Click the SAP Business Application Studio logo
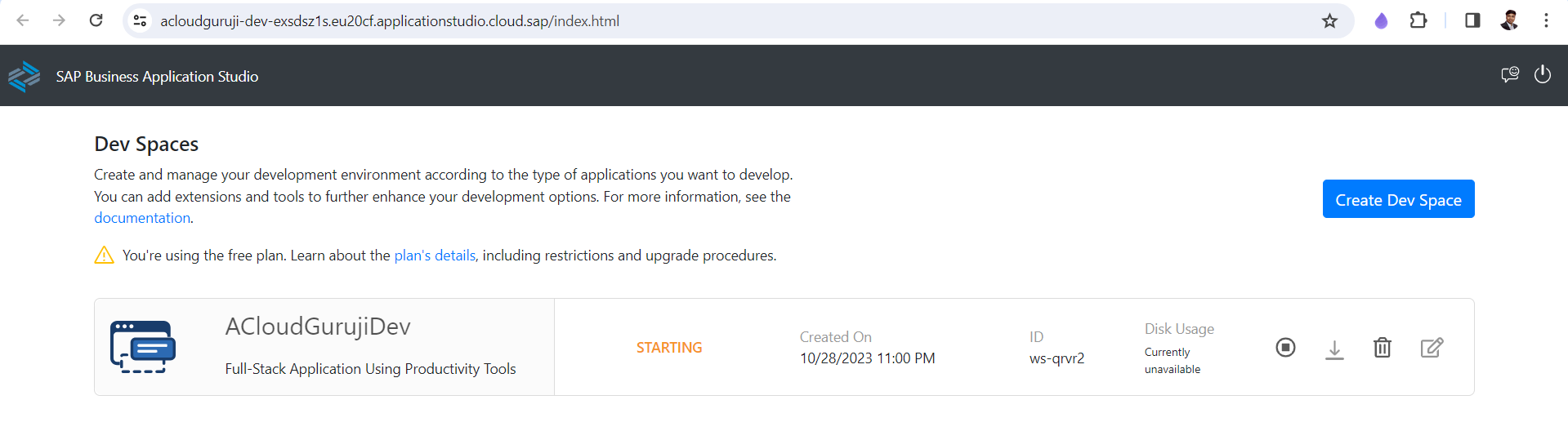Screen dimensions: 1568x440 25,77
